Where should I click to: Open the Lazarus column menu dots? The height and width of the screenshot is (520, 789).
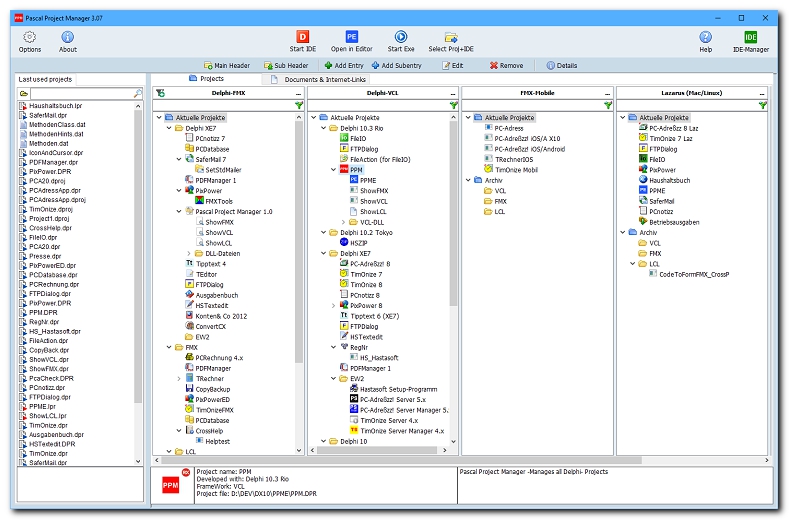tap(762, 94)
